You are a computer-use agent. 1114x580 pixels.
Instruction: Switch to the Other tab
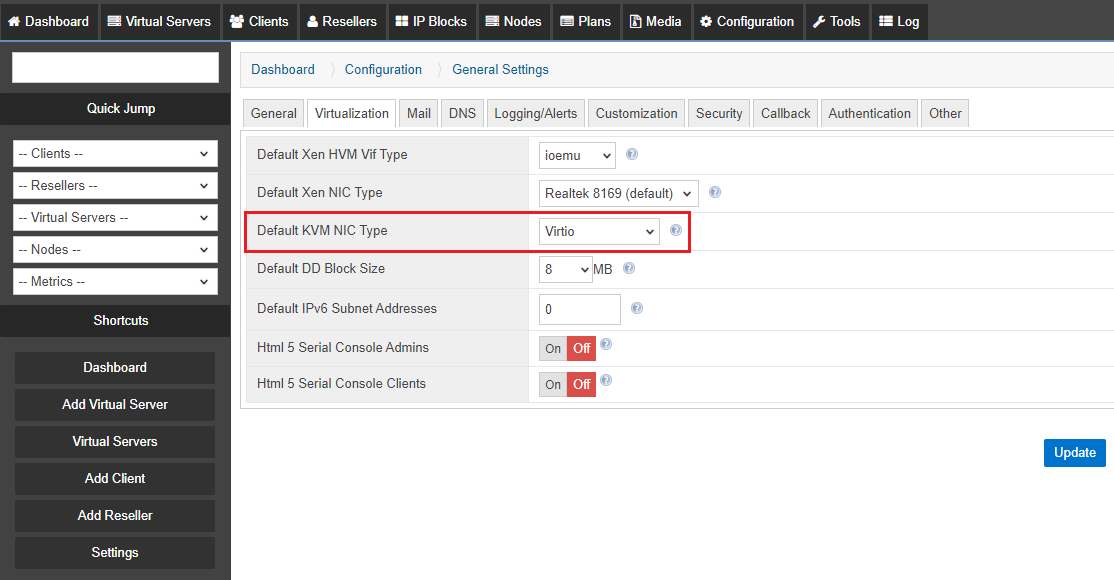(x=945, y=114)
